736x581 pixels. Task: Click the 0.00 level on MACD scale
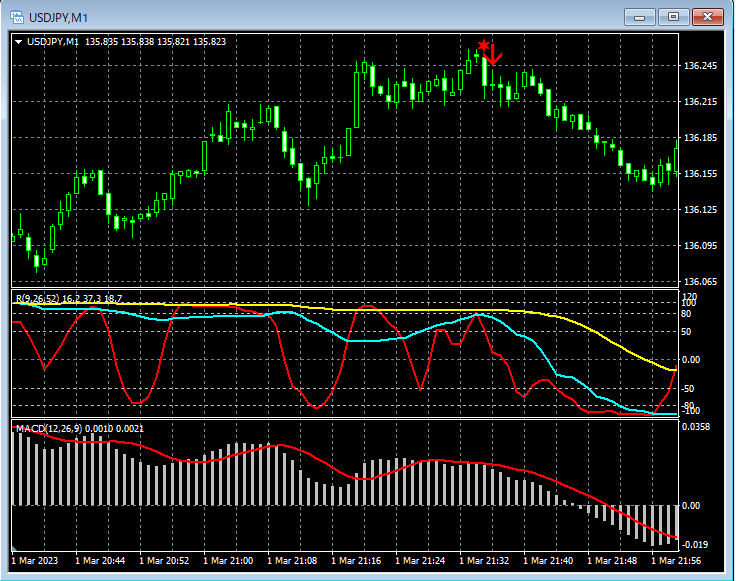(x=692, y=506)
